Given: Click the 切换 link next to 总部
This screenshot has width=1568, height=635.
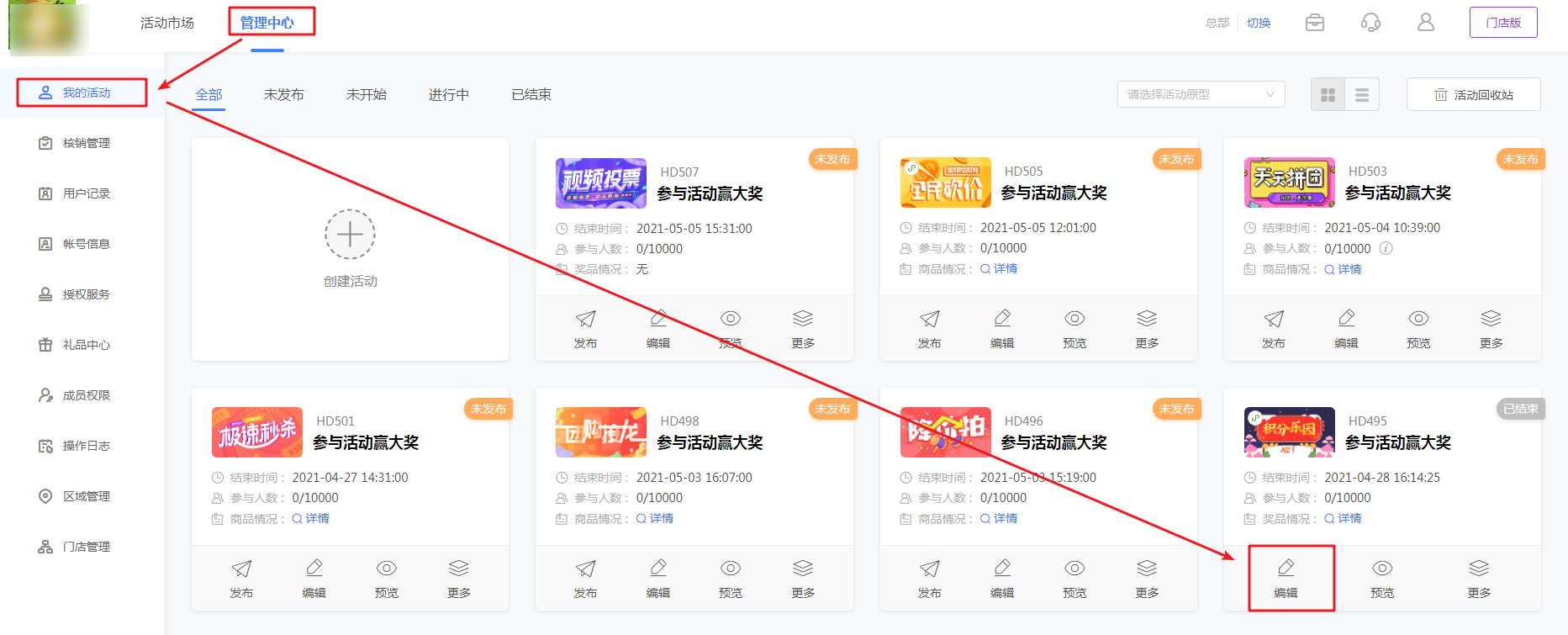Looking at the screenshot, I should (x=1259, y=23).
